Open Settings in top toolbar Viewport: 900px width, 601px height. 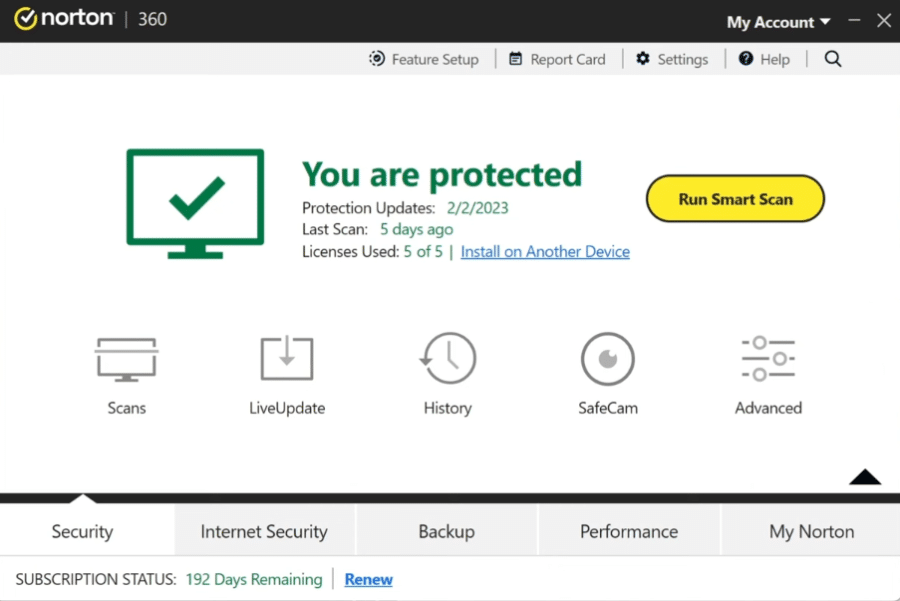[672, 59]
